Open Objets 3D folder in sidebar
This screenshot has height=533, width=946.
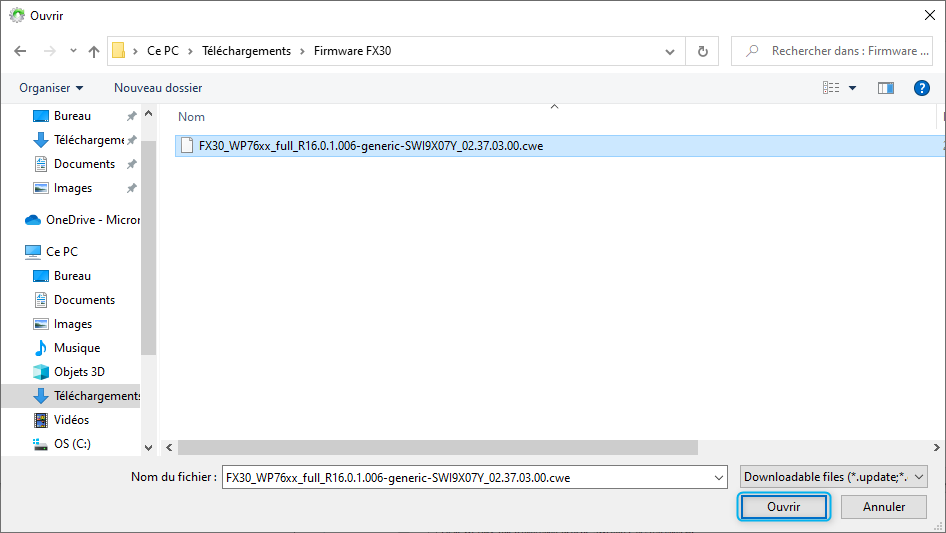[x=79, y=372]
